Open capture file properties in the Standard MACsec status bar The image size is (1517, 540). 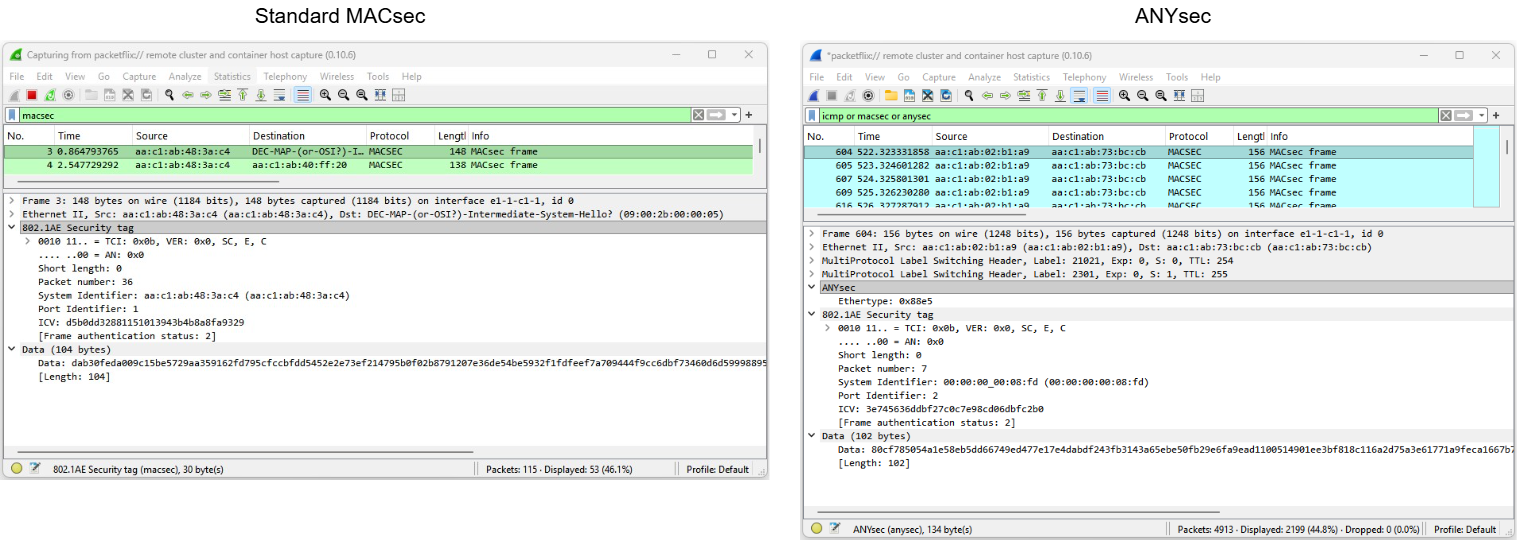[35, 468]
